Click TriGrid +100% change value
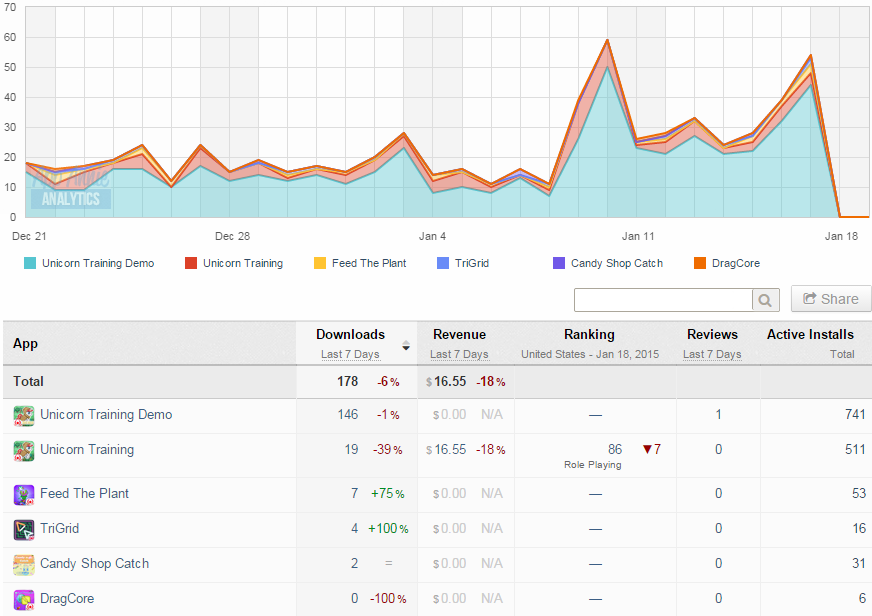This screenshot has width=872, height=616. tap(388, 529)
